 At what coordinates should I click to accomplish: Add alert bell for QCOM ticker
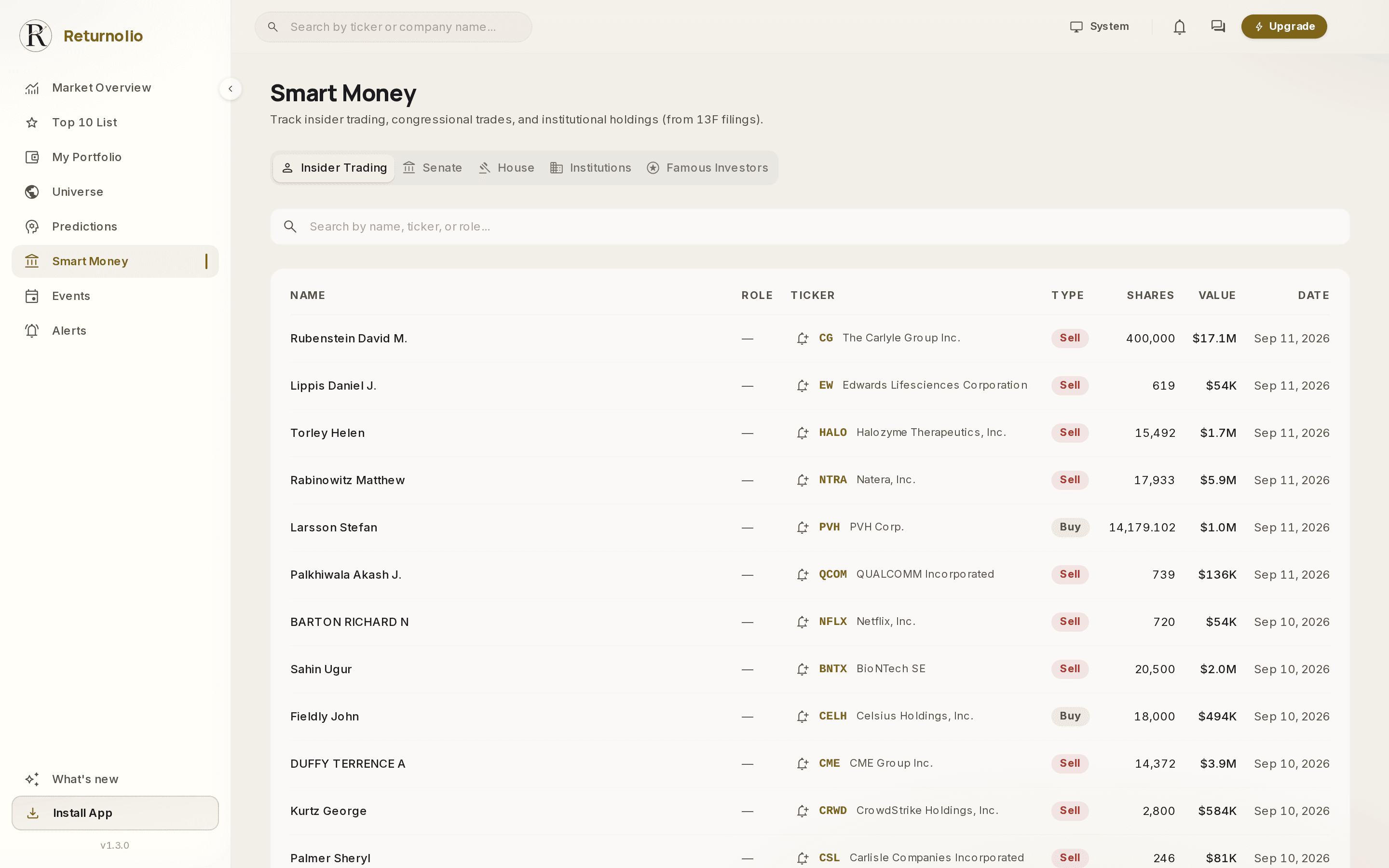click(x=803, y=575)
